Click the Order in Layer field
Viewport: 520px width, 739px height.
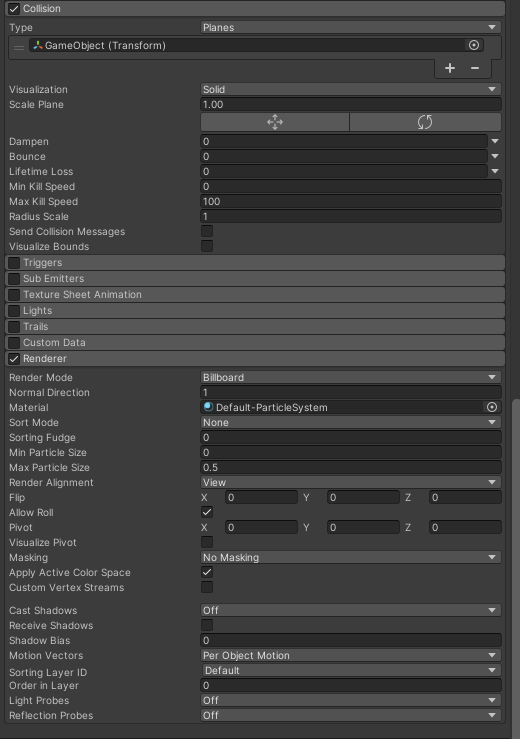tap(351, 685)
